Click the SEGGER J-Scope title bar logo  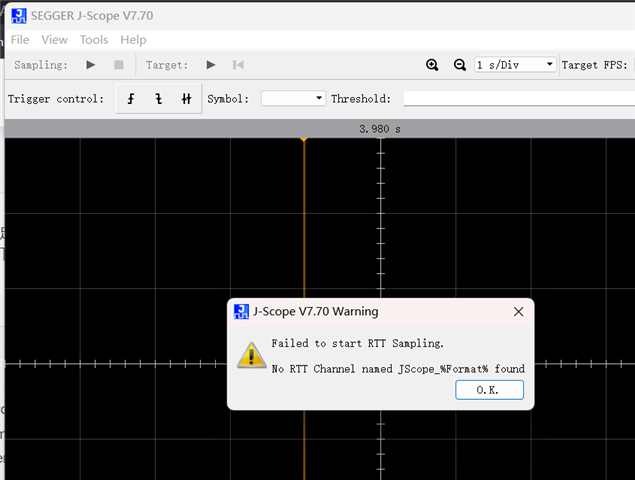(19, 16)
